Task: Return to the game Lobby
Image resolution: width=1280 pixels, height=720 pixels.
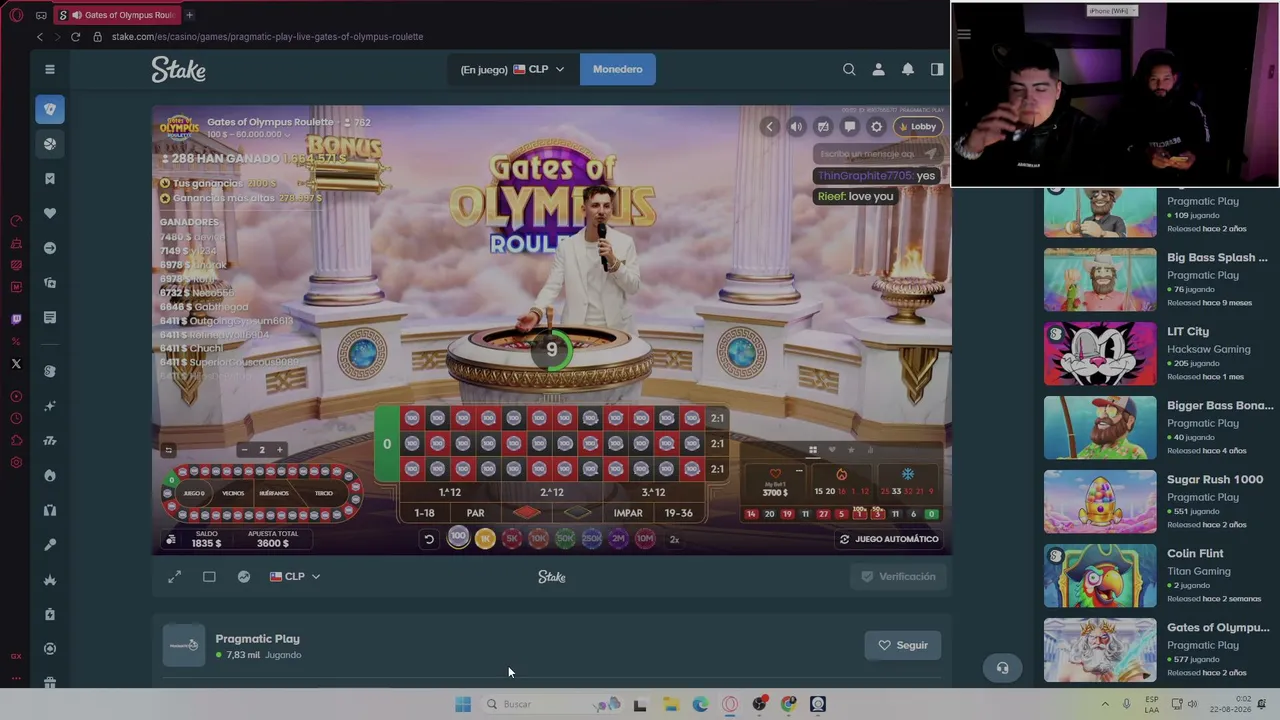Action: (917, 127)
